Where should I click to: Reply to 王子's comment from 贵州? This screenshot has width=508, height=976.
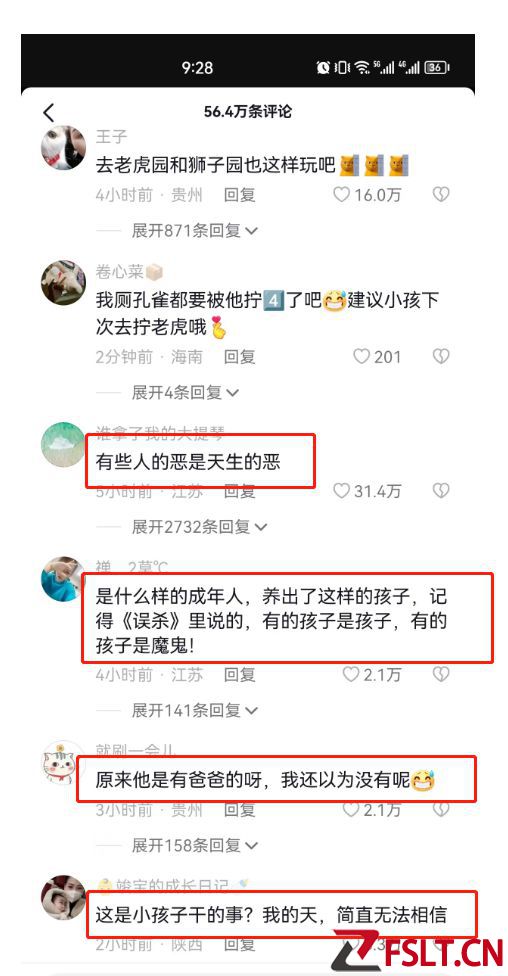click(240, 195)
